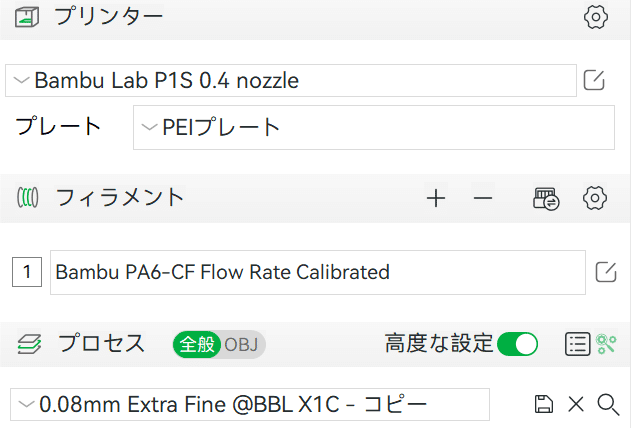Open compare presets list icon
The image size is (631, 428).
click(577, 344)
